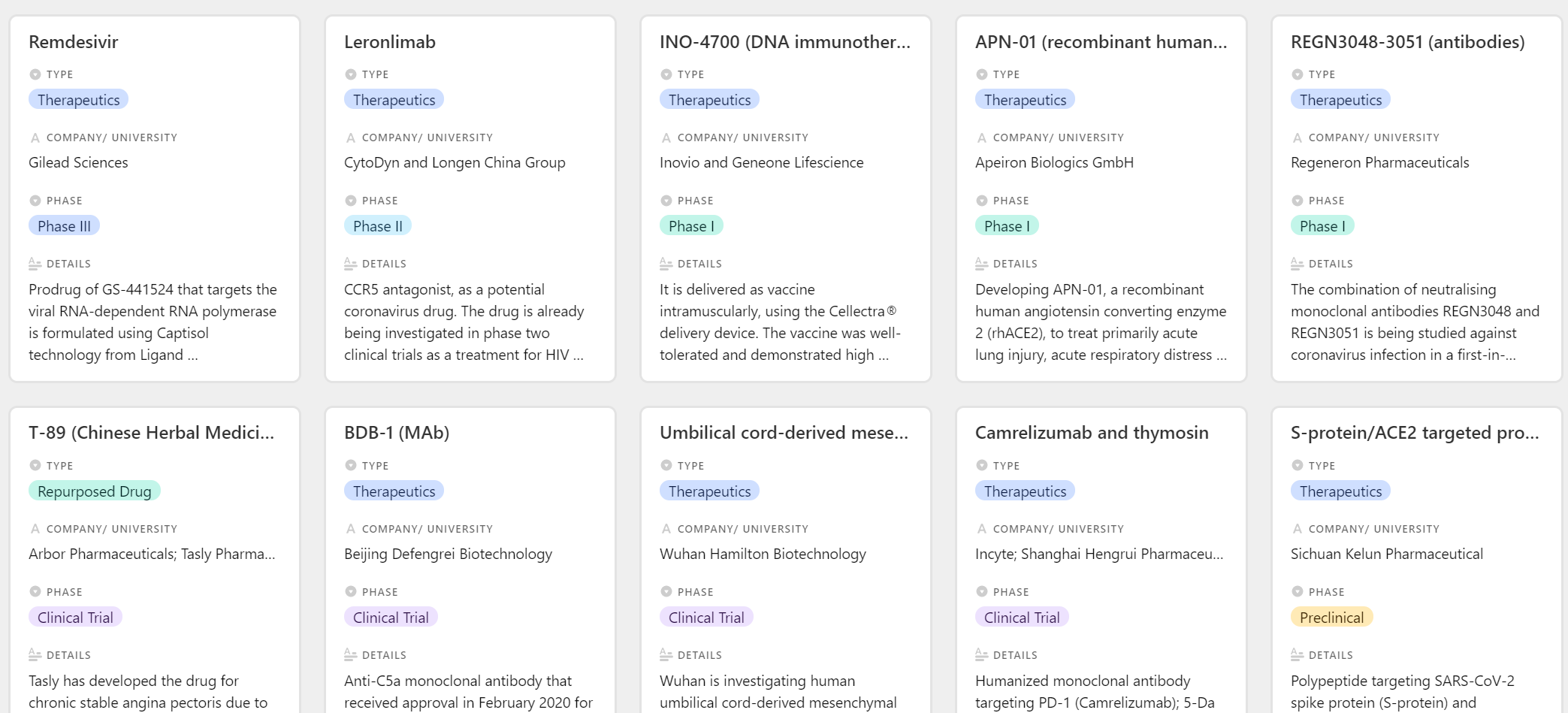Select the Phase III tag on Remdesivir
The height and width of the screenshot is (713, 1568).
point(64,225)
